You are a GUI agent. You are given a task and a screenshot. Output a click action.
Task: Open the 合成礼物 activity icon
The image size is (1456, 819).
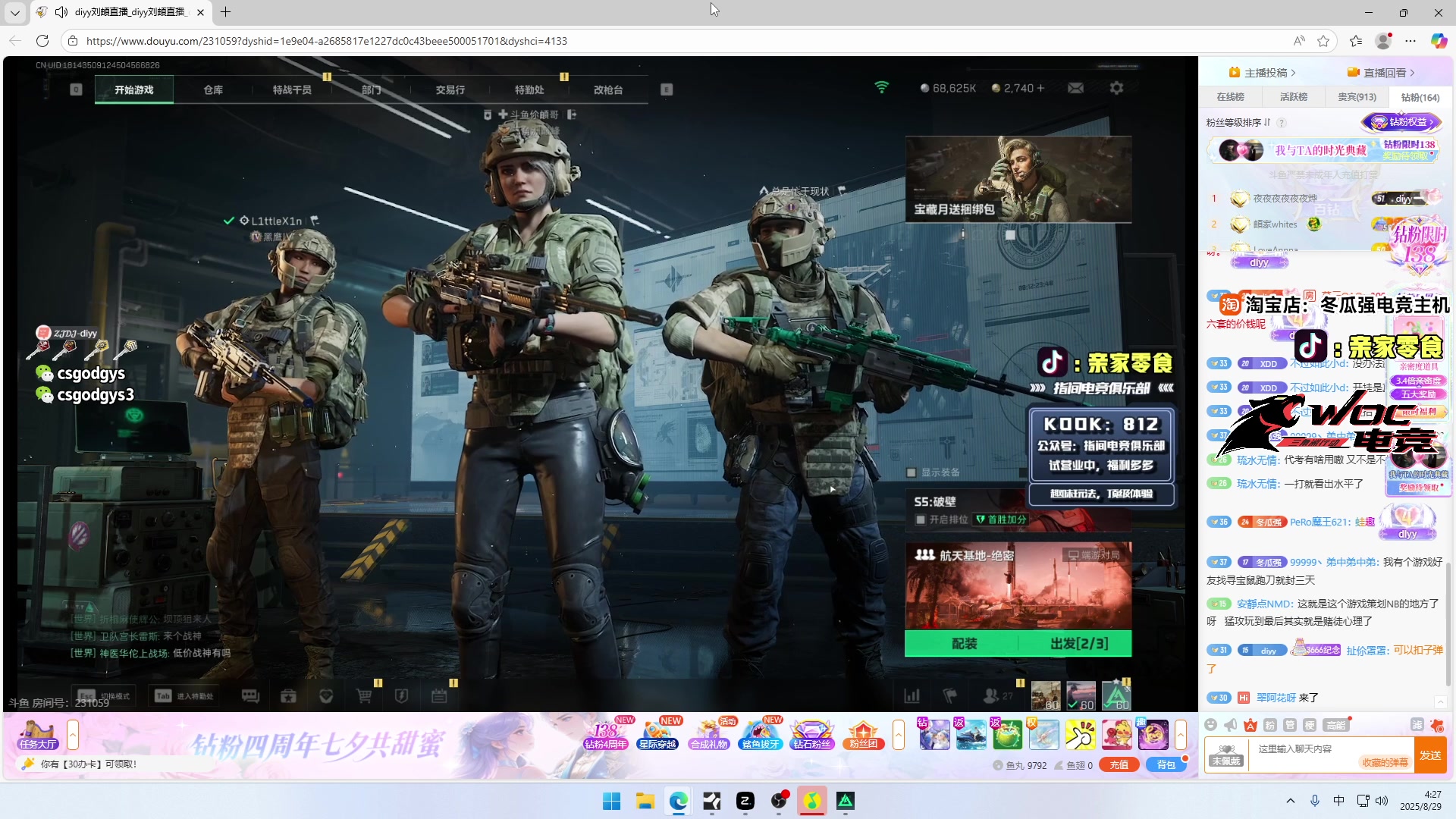[709, 735]
